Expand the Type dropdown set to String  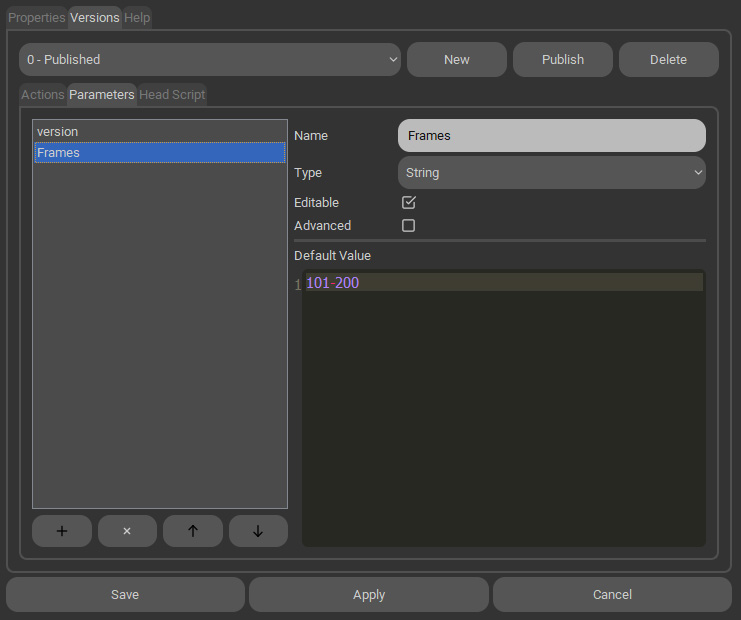pyautogui.click(x=551, y=173)
